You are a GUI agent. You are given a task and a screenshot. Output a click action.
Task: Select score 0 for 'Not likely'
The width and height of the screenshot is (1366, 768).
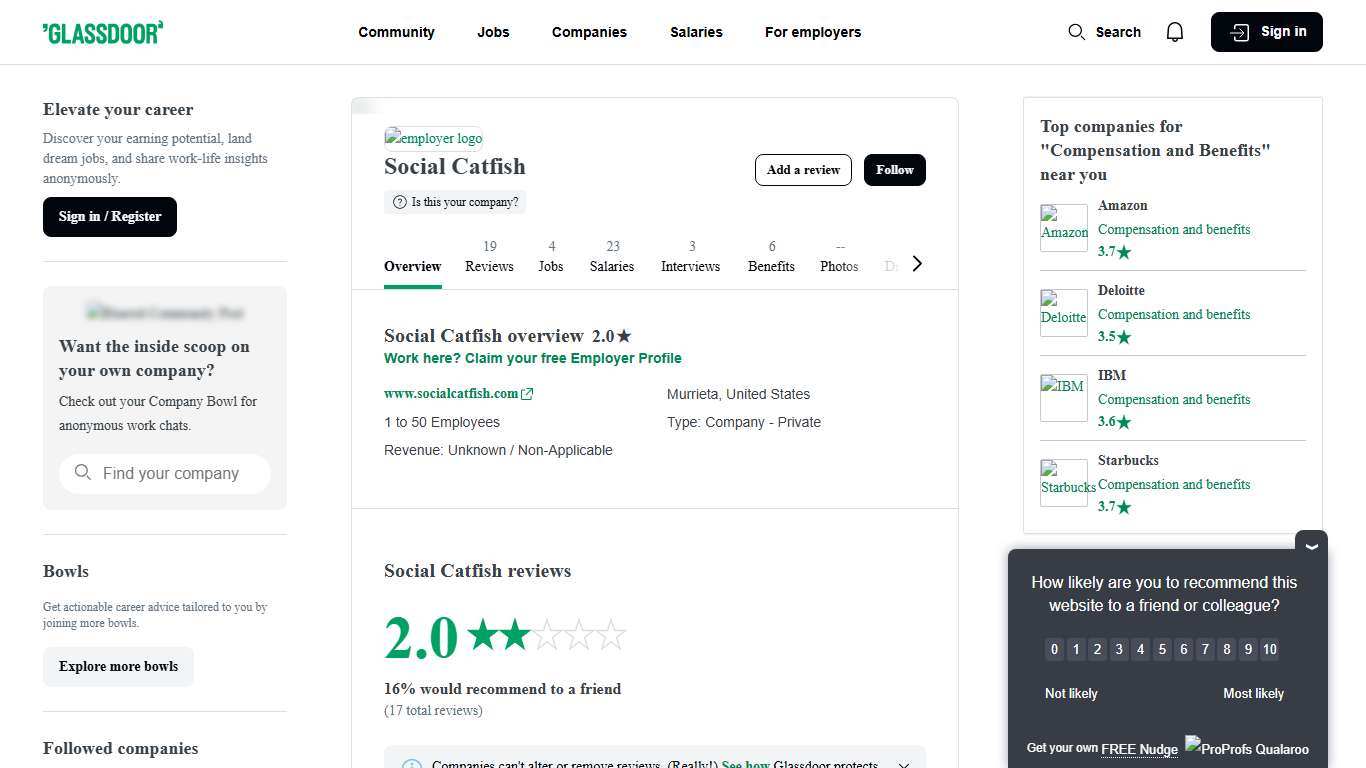pos(1054,649)
